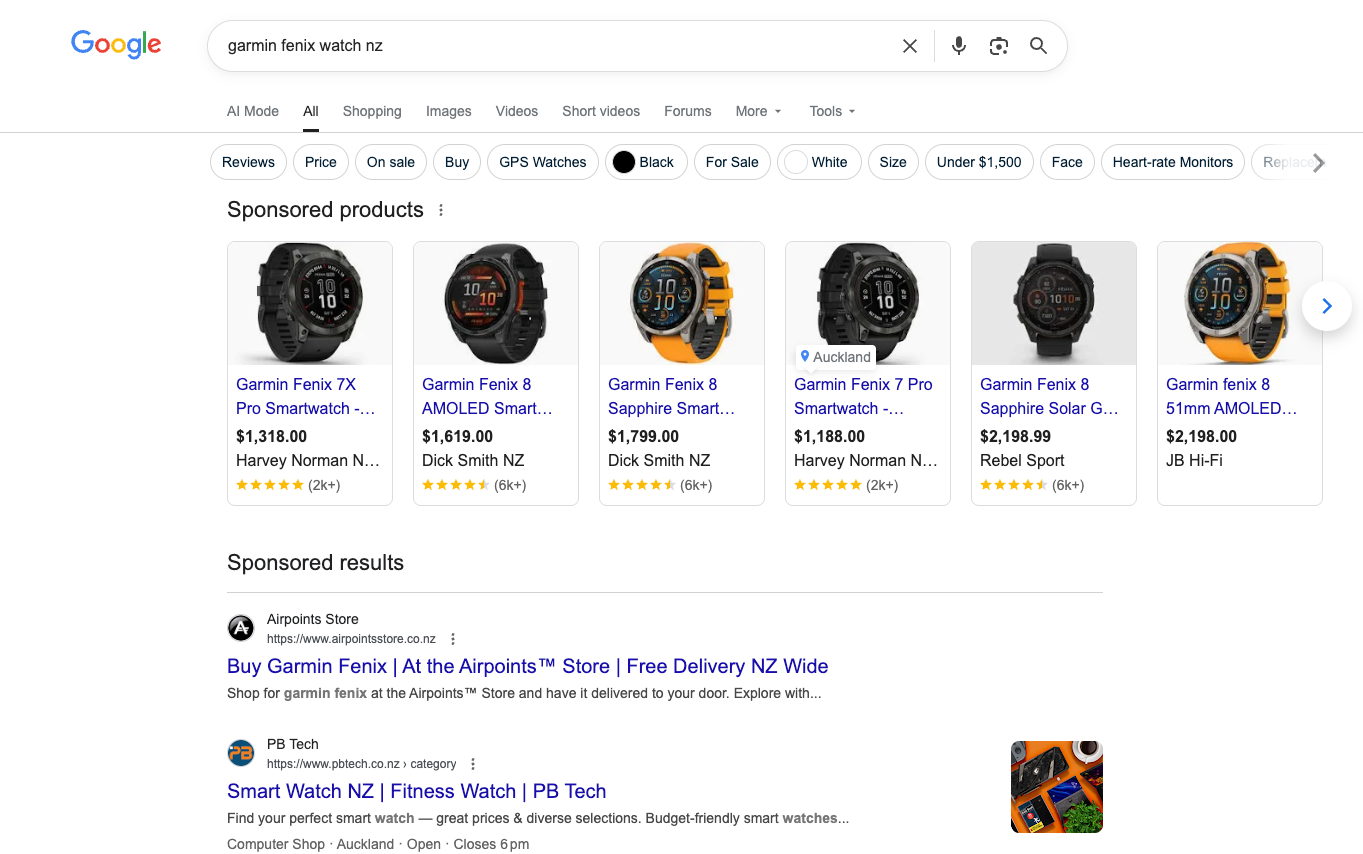
Task: Open the More options dropdown
Action: 757,111
